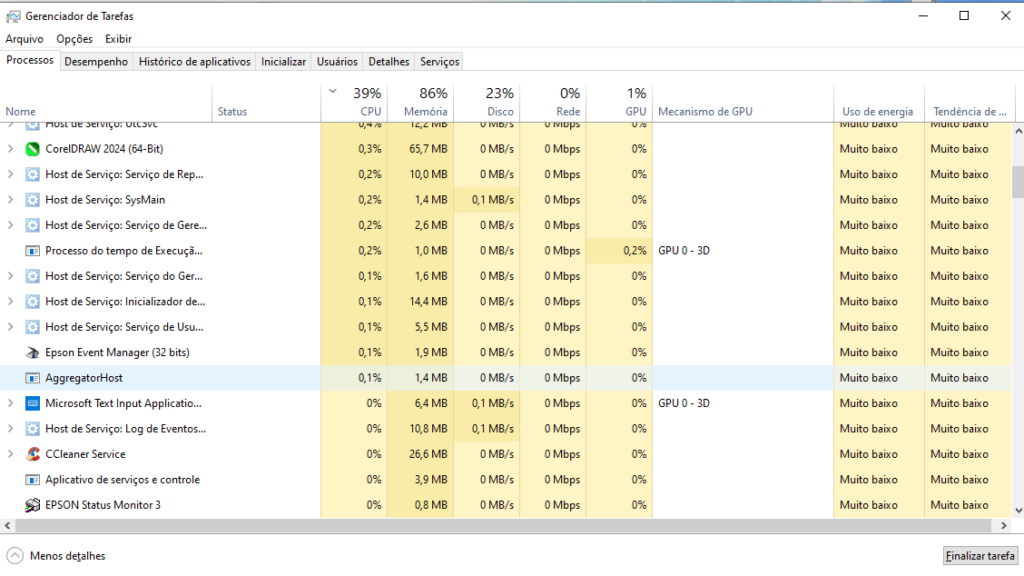Screen dimensions: 1024x576
Task: Expand the CorelDRAW 2024 process group
Action: [x=10, y=149]
